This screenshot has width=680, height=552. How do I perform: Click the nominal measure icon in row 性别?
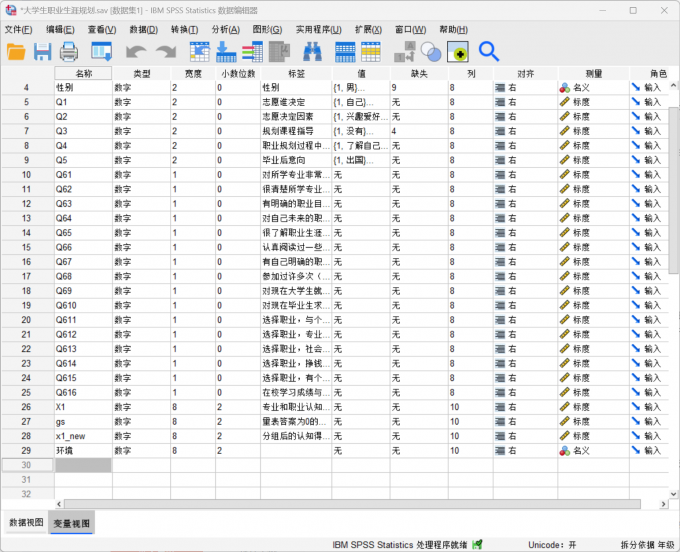[x=564, y=88]
